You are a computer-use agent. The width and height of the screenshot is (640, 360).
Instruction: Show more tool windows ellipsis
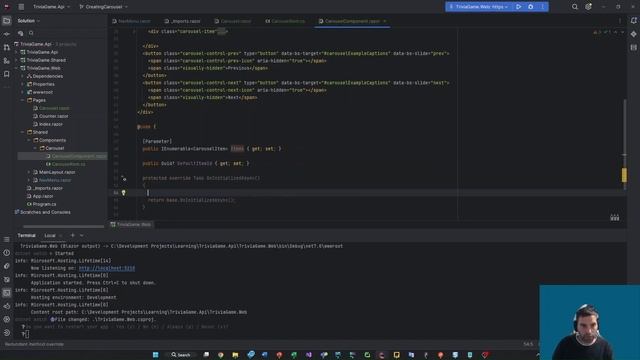pyautogui.click(x=7, y=87)
